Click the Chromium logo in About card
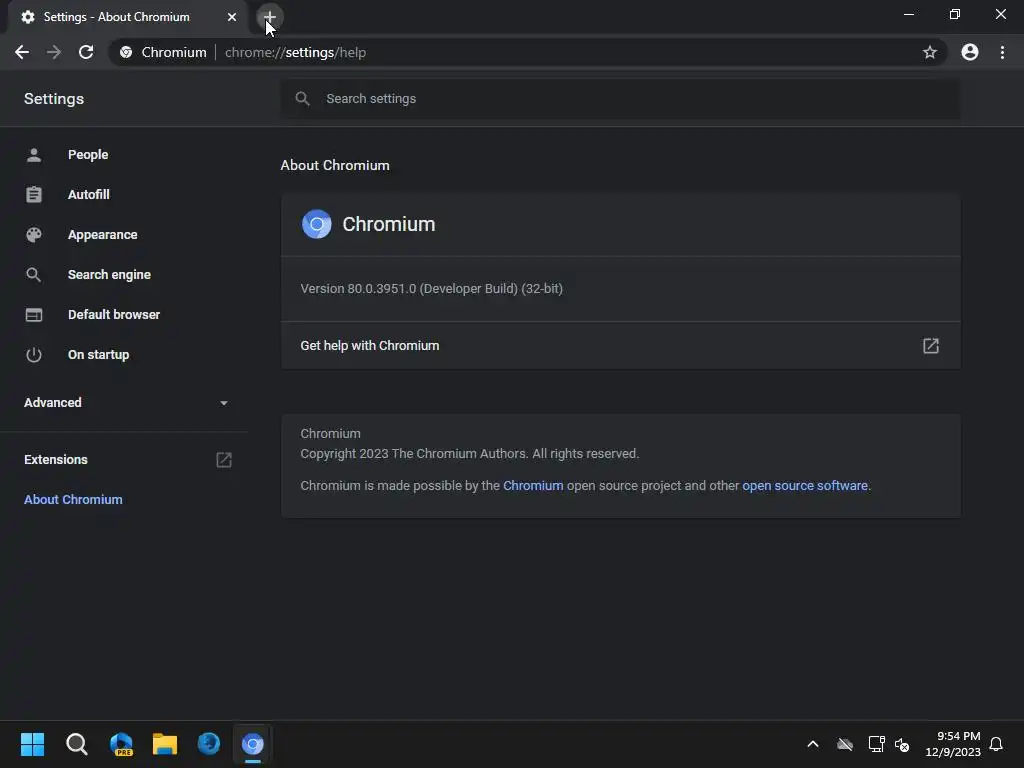 pos(317,224)
